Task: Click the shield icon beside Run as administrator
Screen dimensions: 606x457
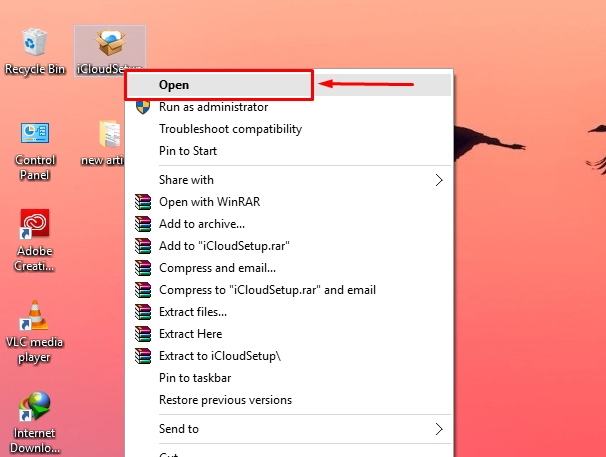Action: [143, 107]
